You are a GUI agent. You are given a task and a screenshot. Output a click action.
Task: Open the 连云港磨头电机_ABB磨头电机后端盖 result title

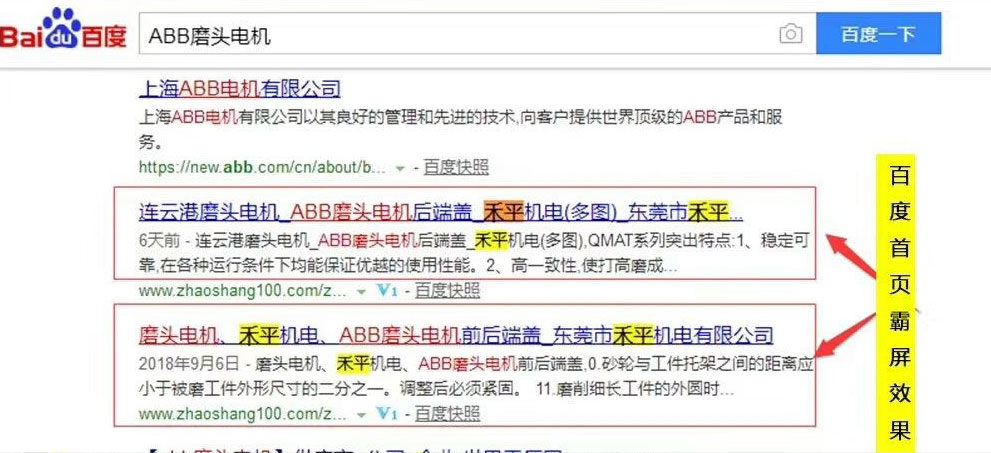click(x=440, y=212)
